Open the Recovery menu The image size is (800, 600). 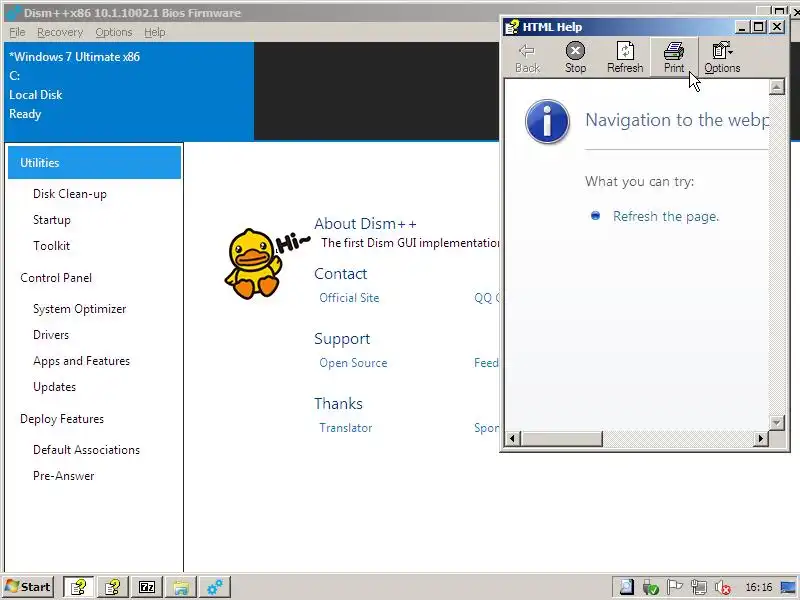(x=60, y=32)
